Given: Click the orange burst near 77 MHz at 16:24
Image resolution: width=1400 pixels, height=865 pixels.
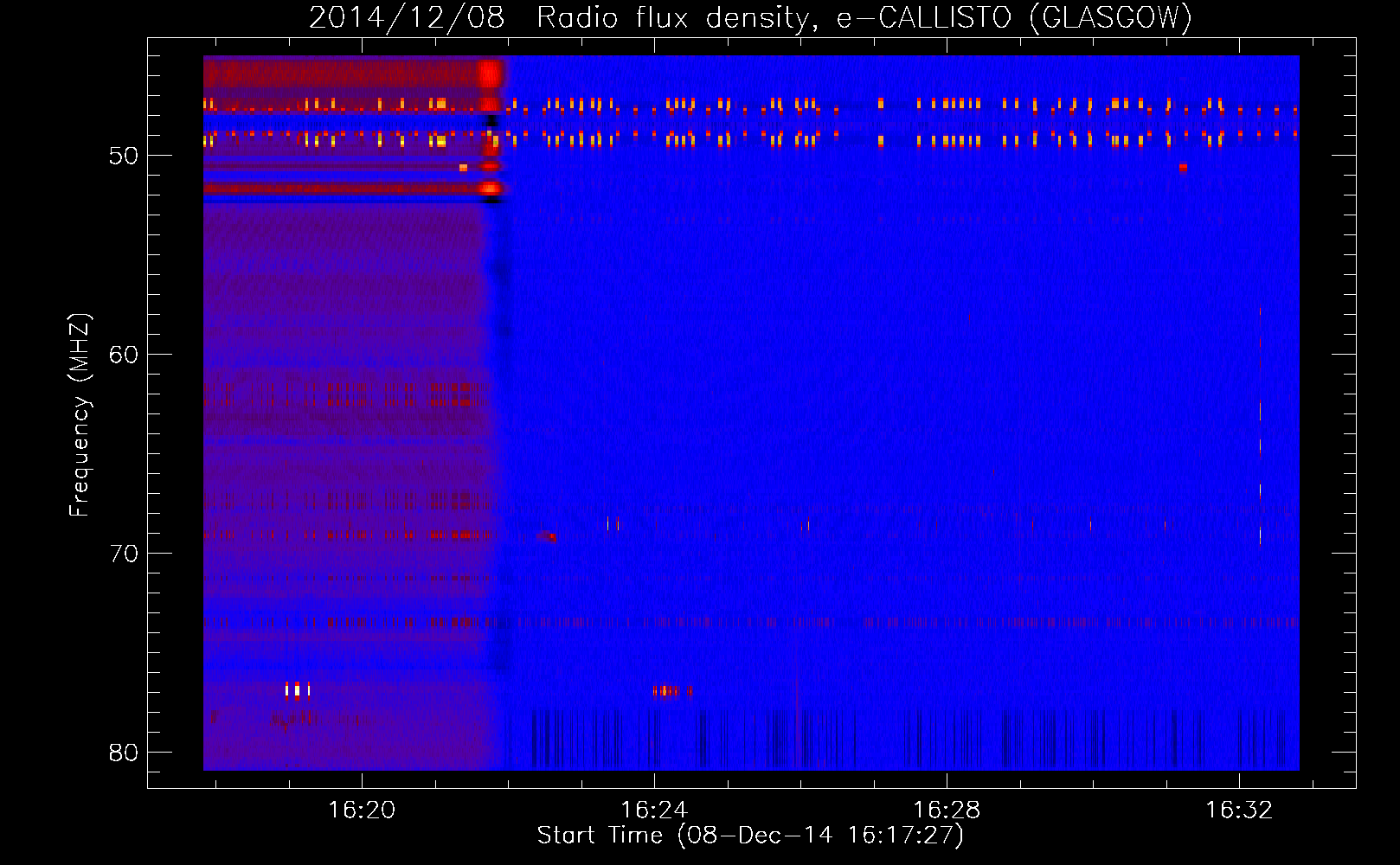Looking at the screenshot, I should 672,691.
